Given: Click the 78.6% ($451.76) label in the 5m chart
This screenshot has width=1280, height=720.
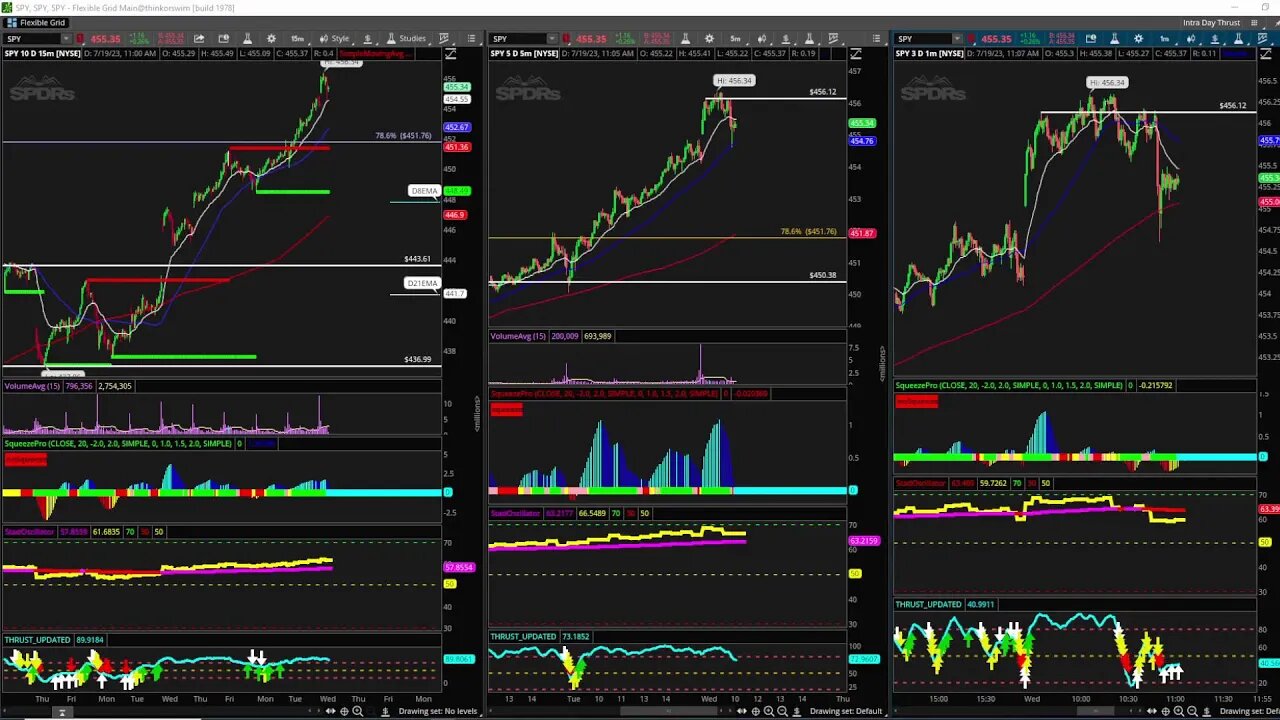Looking at the screenshot, I should 808,231.
